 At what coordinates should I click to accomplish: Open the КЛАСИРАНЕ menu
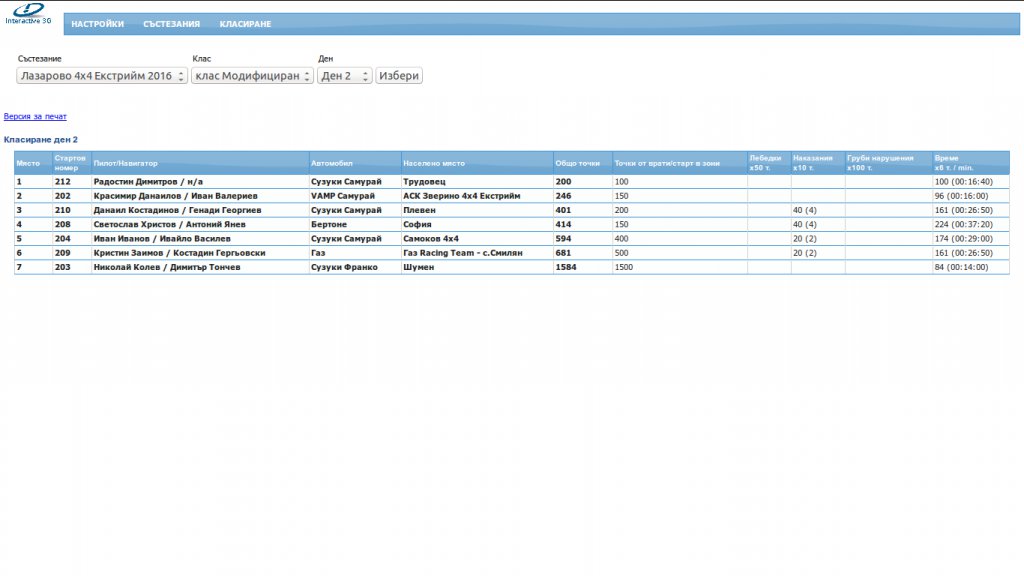pyautogui.click(x=245, y=24)
